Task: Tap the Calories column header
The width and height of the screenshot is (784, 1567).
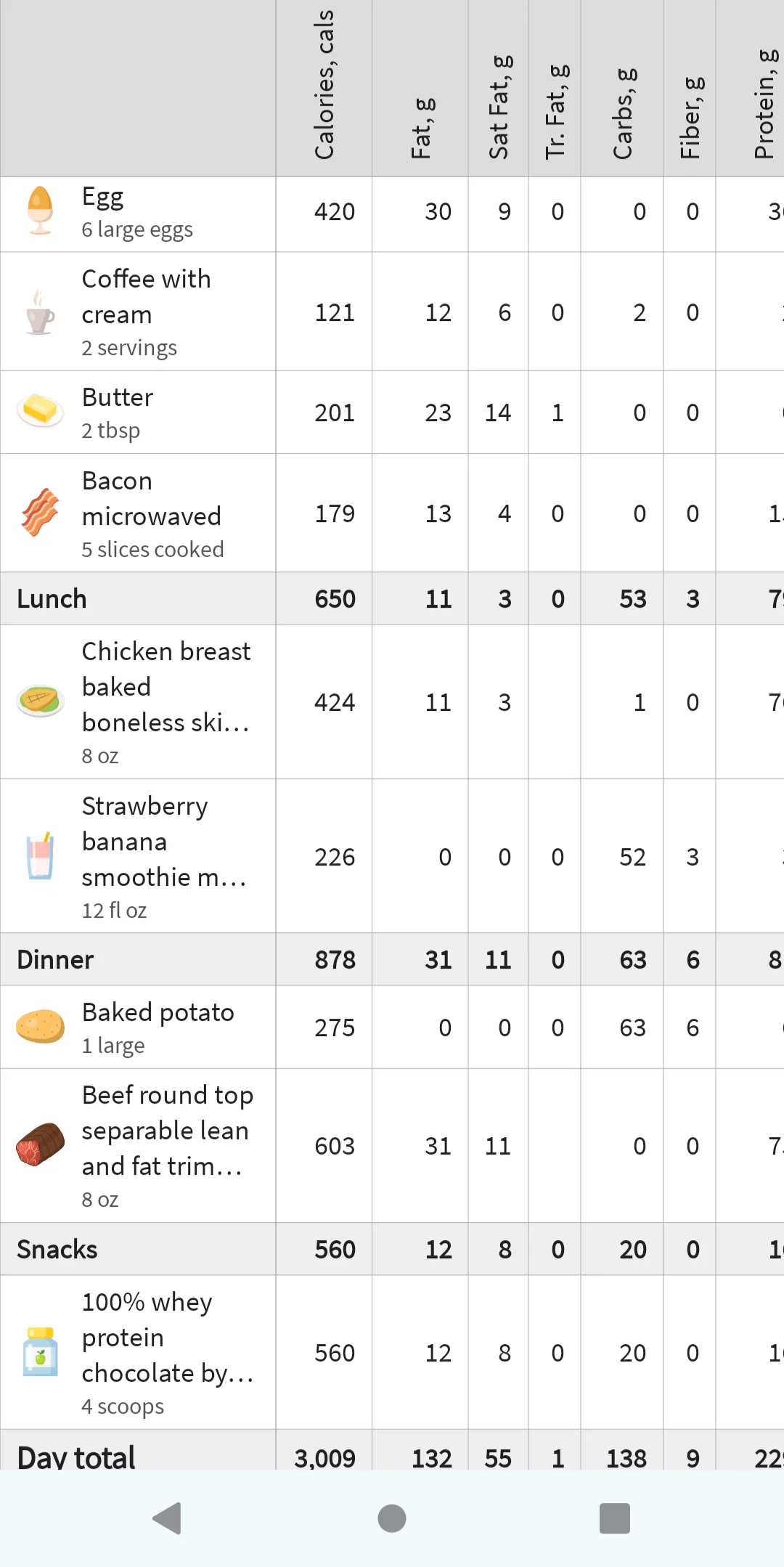Action: coord(324,87)
